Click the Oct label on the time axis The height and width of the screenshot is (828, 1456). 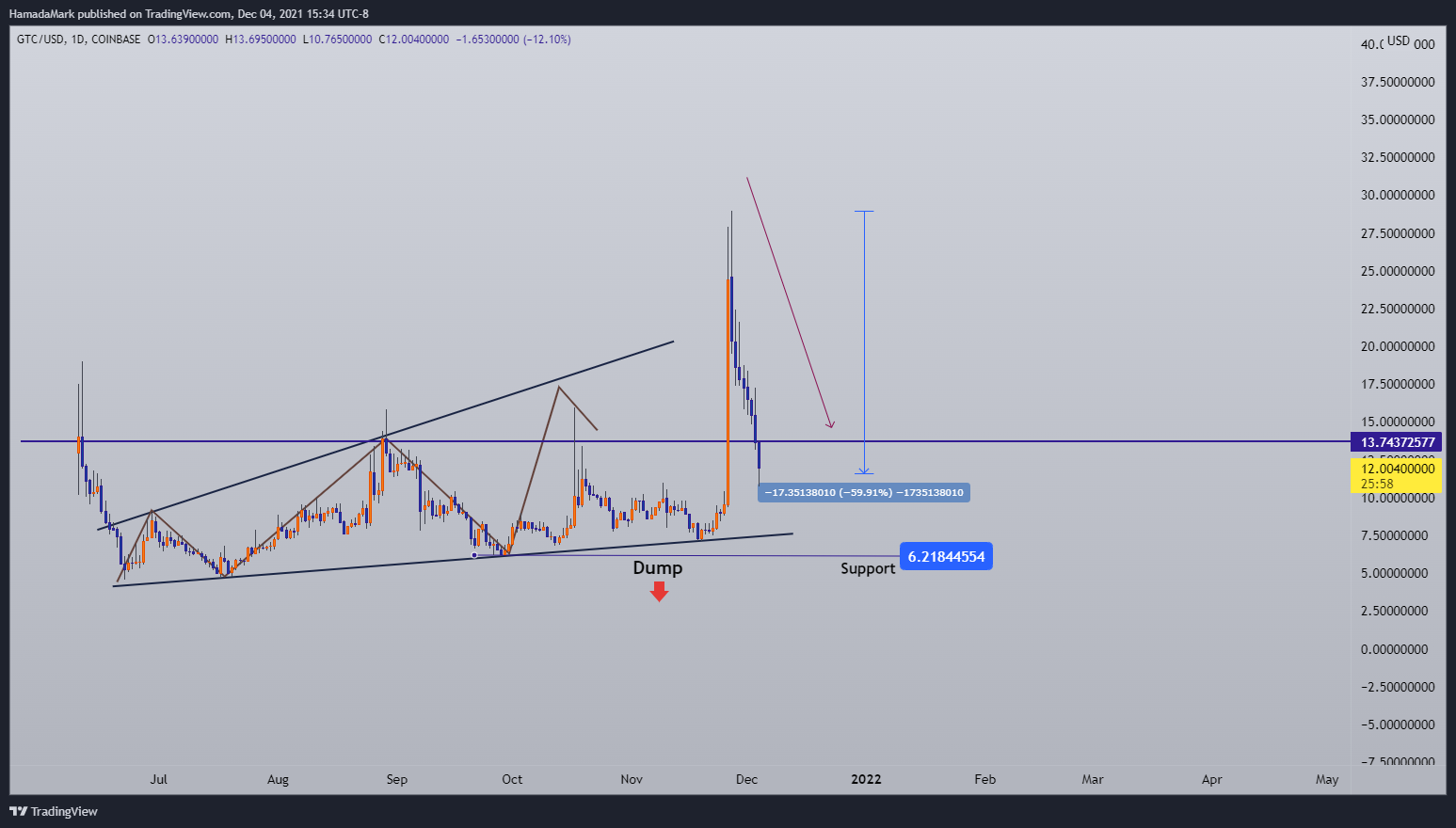point(512,779)
